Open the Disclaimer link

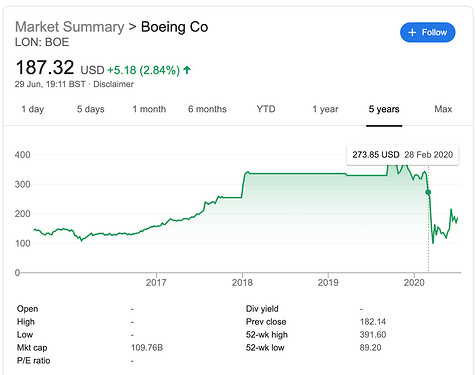point(113,84)
